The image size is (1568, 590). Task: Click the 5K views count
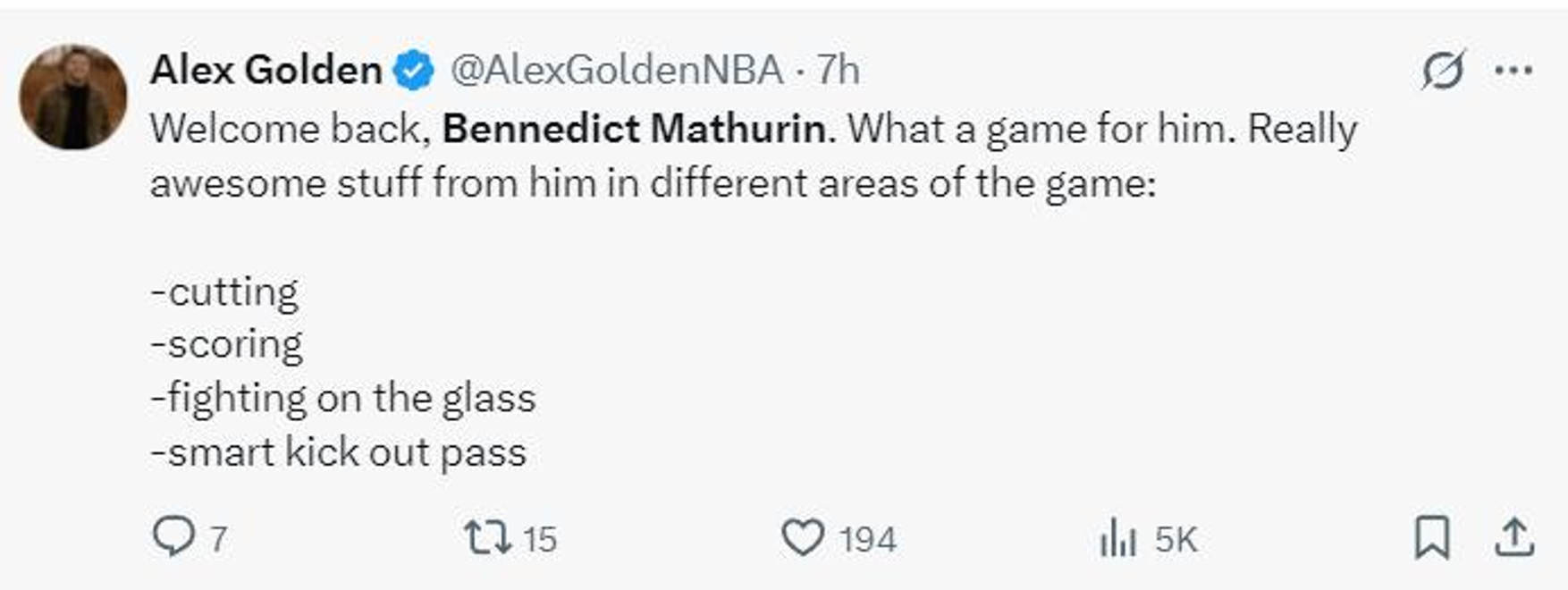tap(1175, 540)
